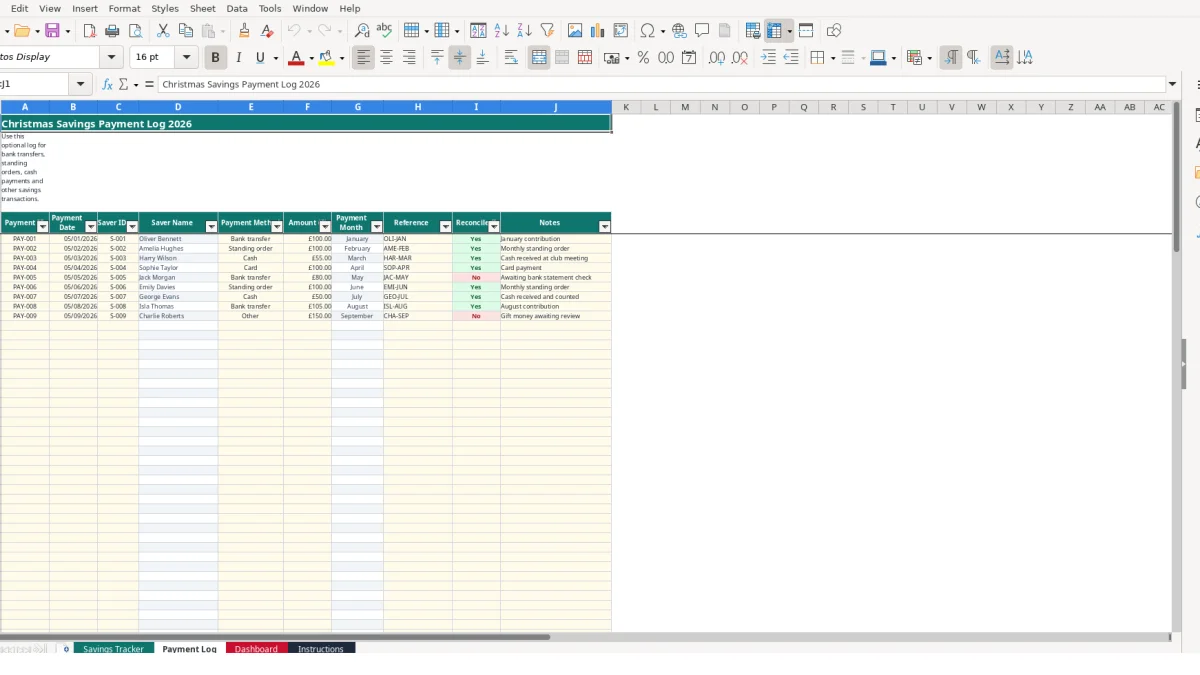Insert Chart icon in toolbar
Image resolution: width=1200 pixels, height=675 pixels.
tap(598, 31)
